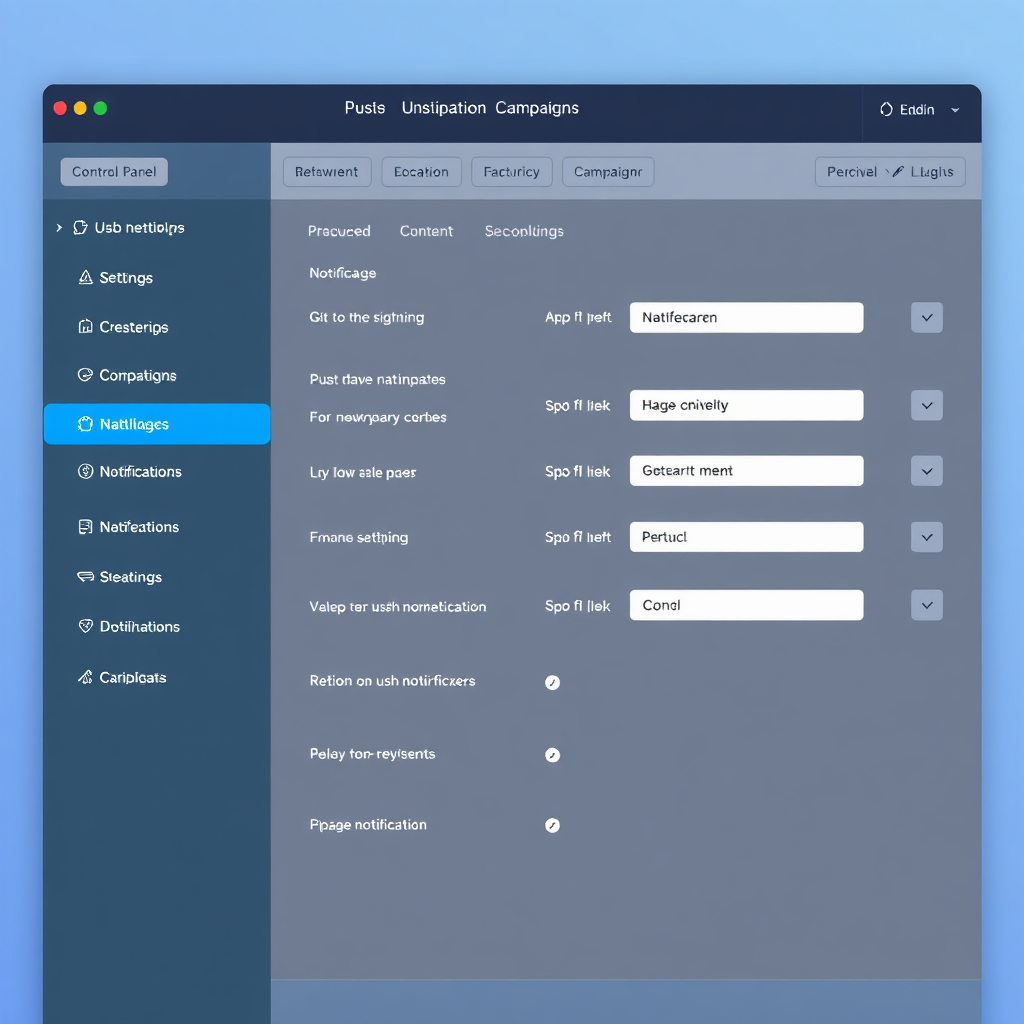Open Compatigns via its sidebar icon
The width and height of the screenshot is (1024, 1024).
pyautogui.click(x=85, y=375)
